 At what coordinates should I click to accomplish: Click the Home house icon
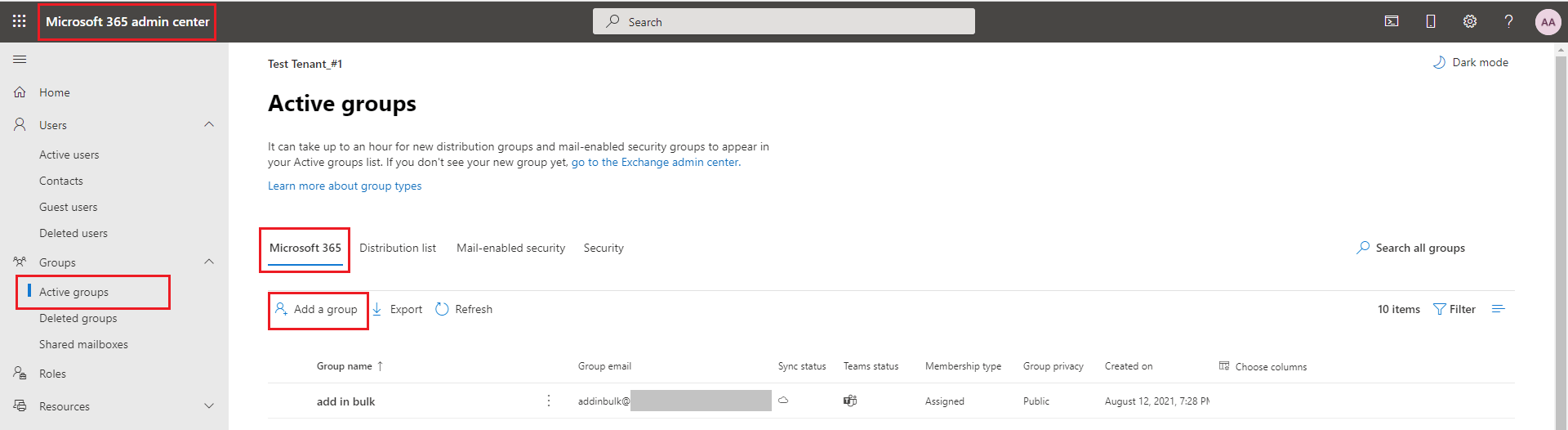point(20,92)
